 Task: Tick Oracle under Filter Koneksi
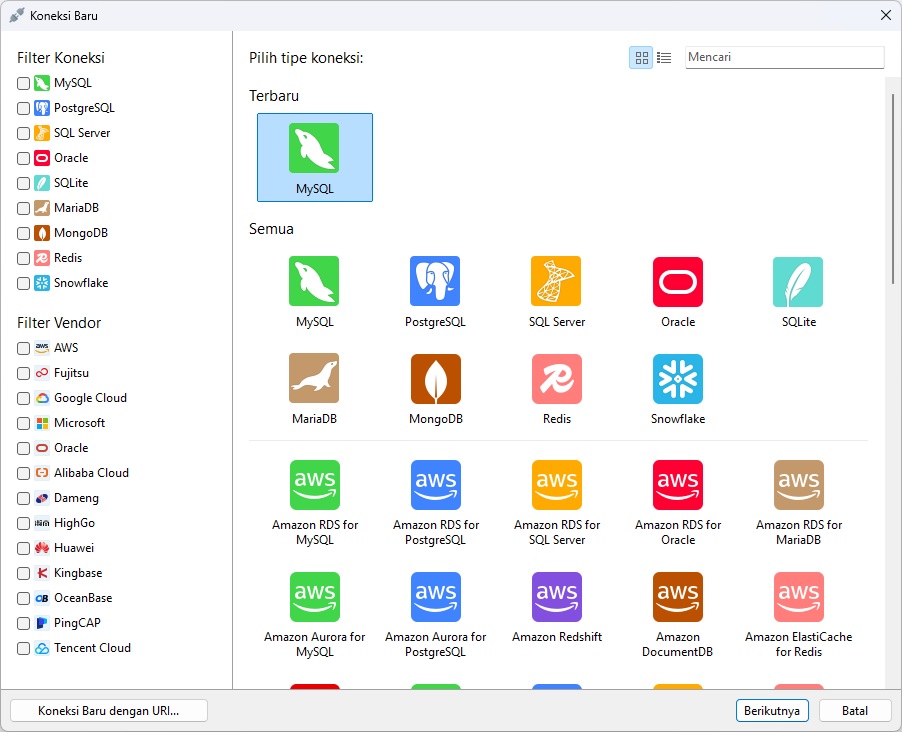(24, 158)
